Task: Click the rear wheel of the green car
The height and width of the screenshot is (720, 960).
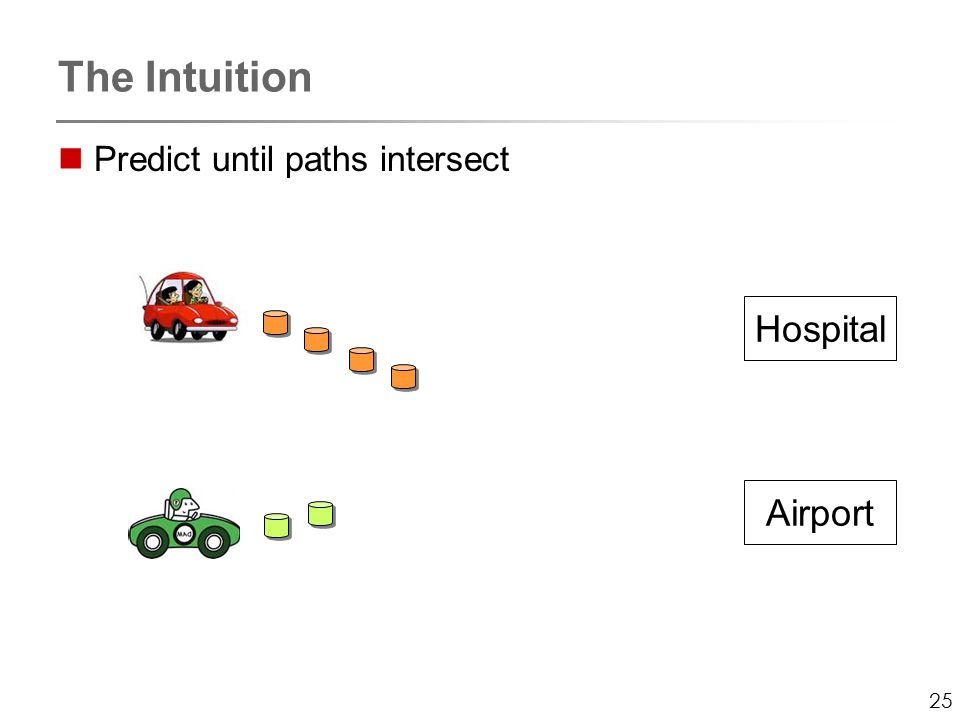Action: (152, 542)
